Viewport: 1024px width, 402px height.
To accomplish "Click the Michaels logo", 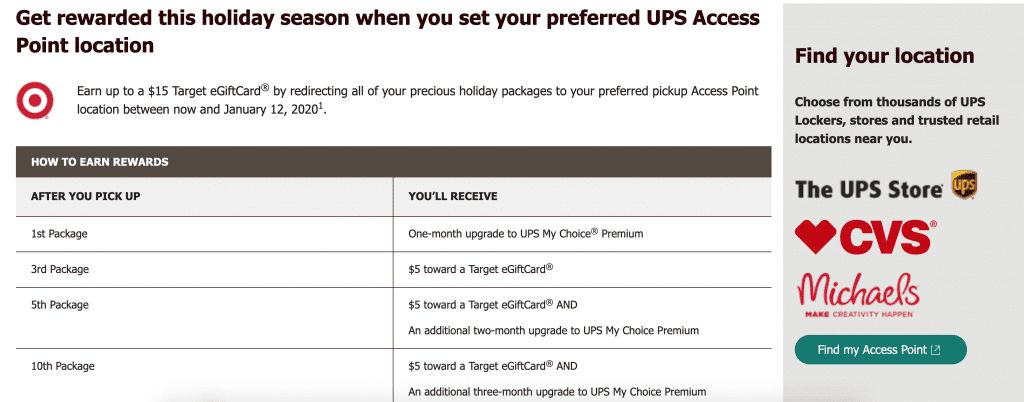I will (857, 295).
